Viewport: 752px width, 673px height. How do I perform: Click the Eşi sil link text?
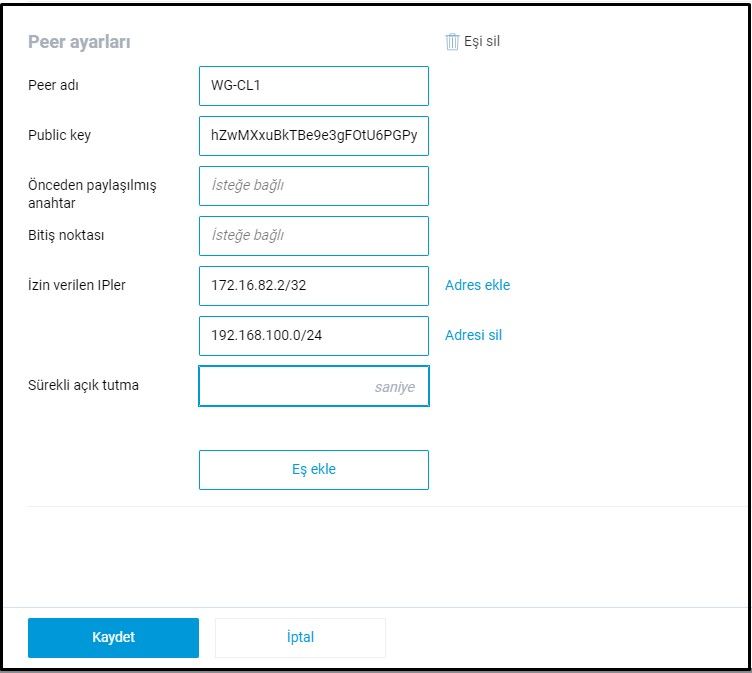click(x=481, y=42)
